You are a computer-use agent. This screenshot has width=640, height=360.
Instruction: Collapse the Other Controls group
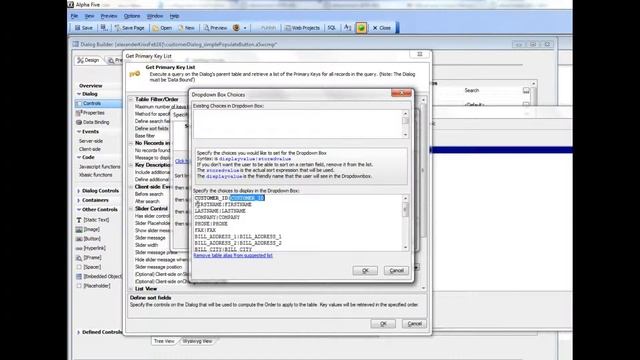[x=79, y=209]
